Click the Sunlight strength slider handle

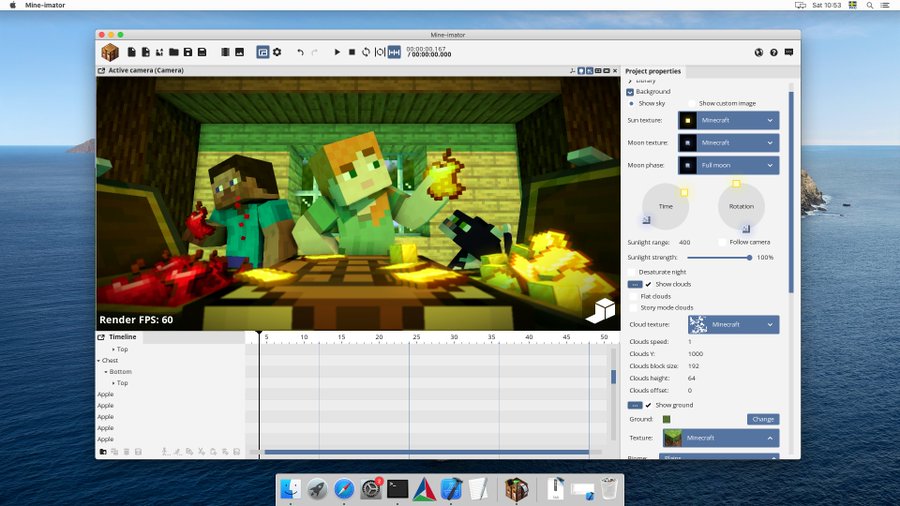click(x=749, y=258)
